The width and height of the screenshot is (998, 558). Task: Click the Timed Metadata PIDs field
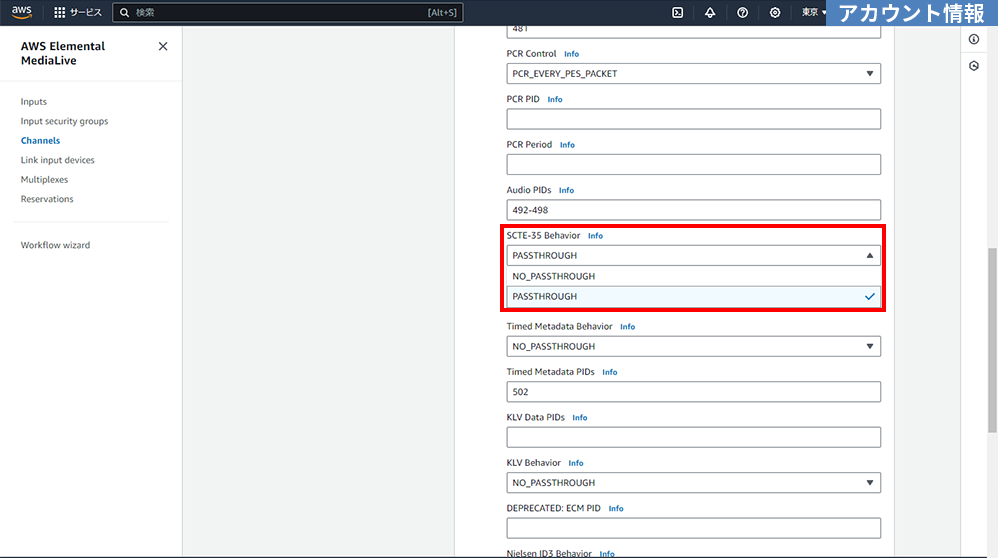click(x=693, y=392)
